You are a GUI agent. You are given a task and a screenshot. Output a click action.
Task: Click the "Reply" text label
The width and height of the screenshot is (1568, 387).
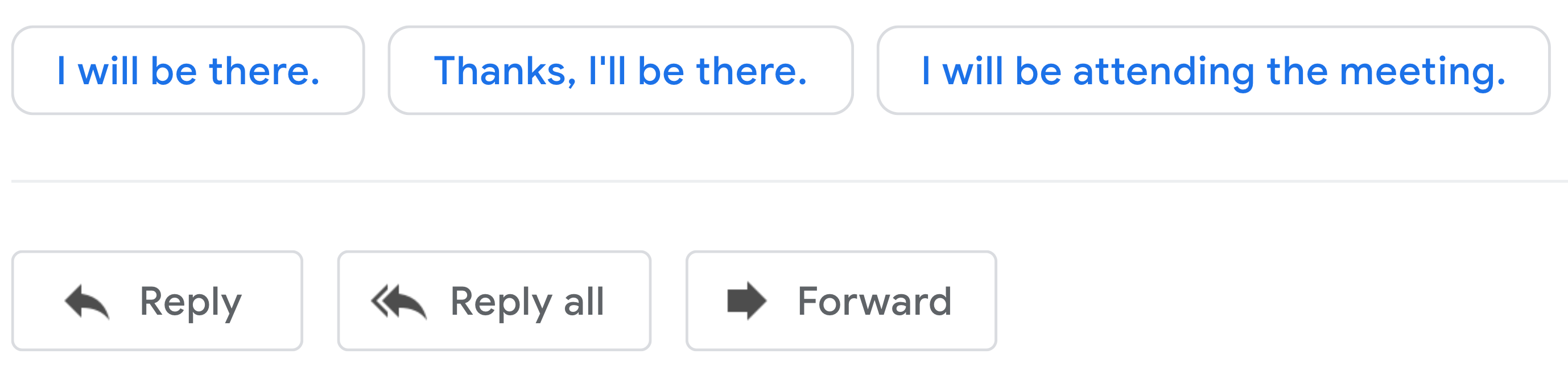pyautogui.click(x=191, y=301)
